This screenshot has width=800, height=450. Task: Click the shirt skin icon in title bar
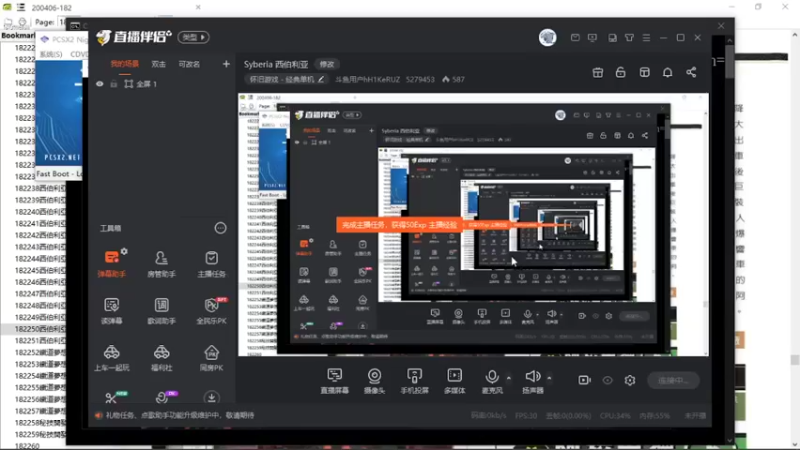tap(629, 38)
